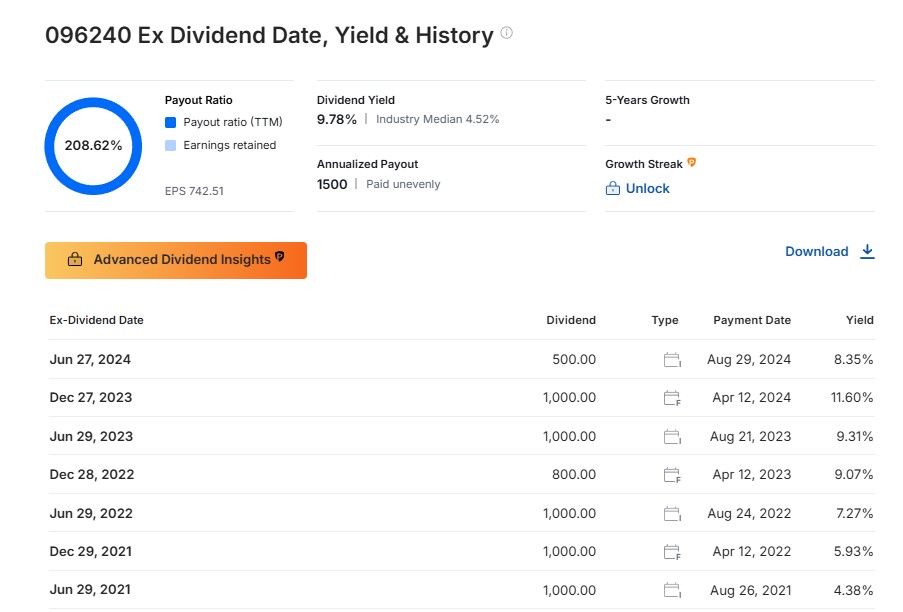Click the 5.93% yield value
The image size is (903, 612).
tap(853, 552)
